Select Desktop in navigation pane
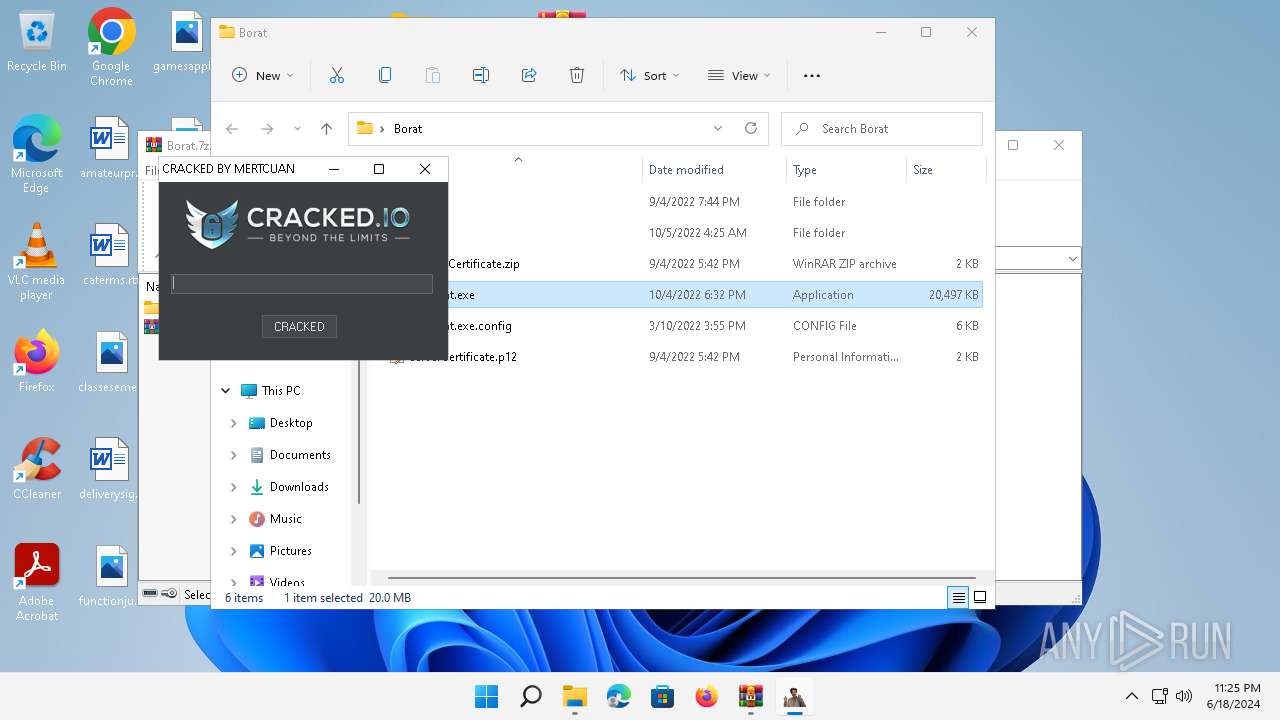This screenshot has height=720, width=1280. (291, 423)
